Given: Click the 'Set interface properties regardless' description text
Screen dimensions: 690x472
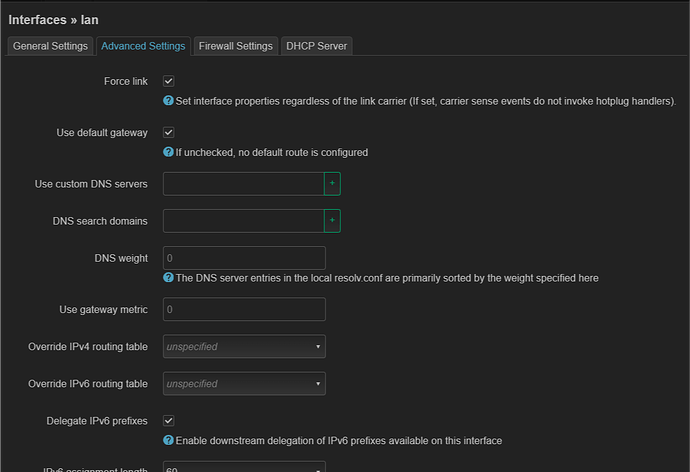Looking at the screenshot, I should (x=426, y=101).
